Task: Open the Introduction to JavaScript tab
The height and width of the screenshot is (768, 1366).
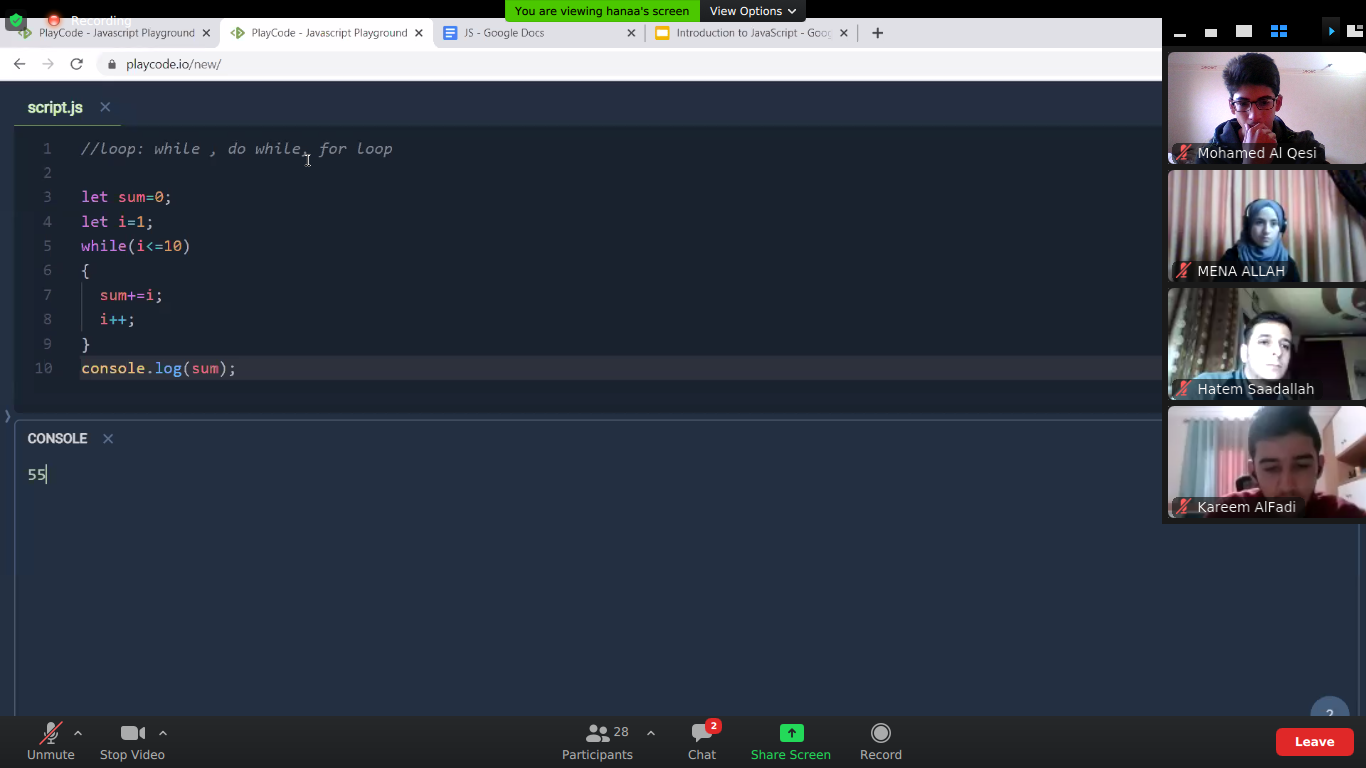Action: (752, 33)
